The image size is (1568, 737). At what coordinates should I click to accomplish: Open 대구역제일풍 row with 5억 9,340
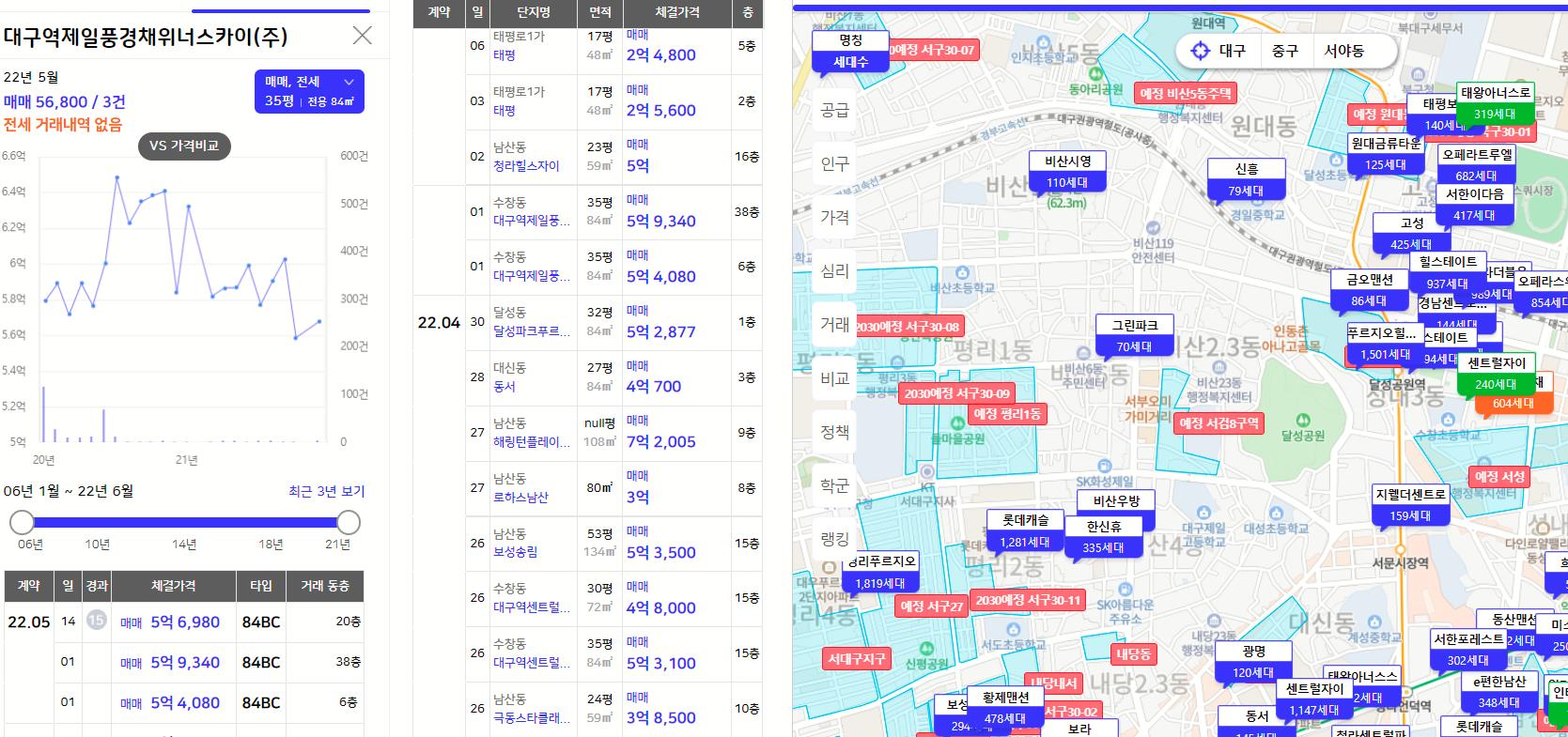point(532,221)
